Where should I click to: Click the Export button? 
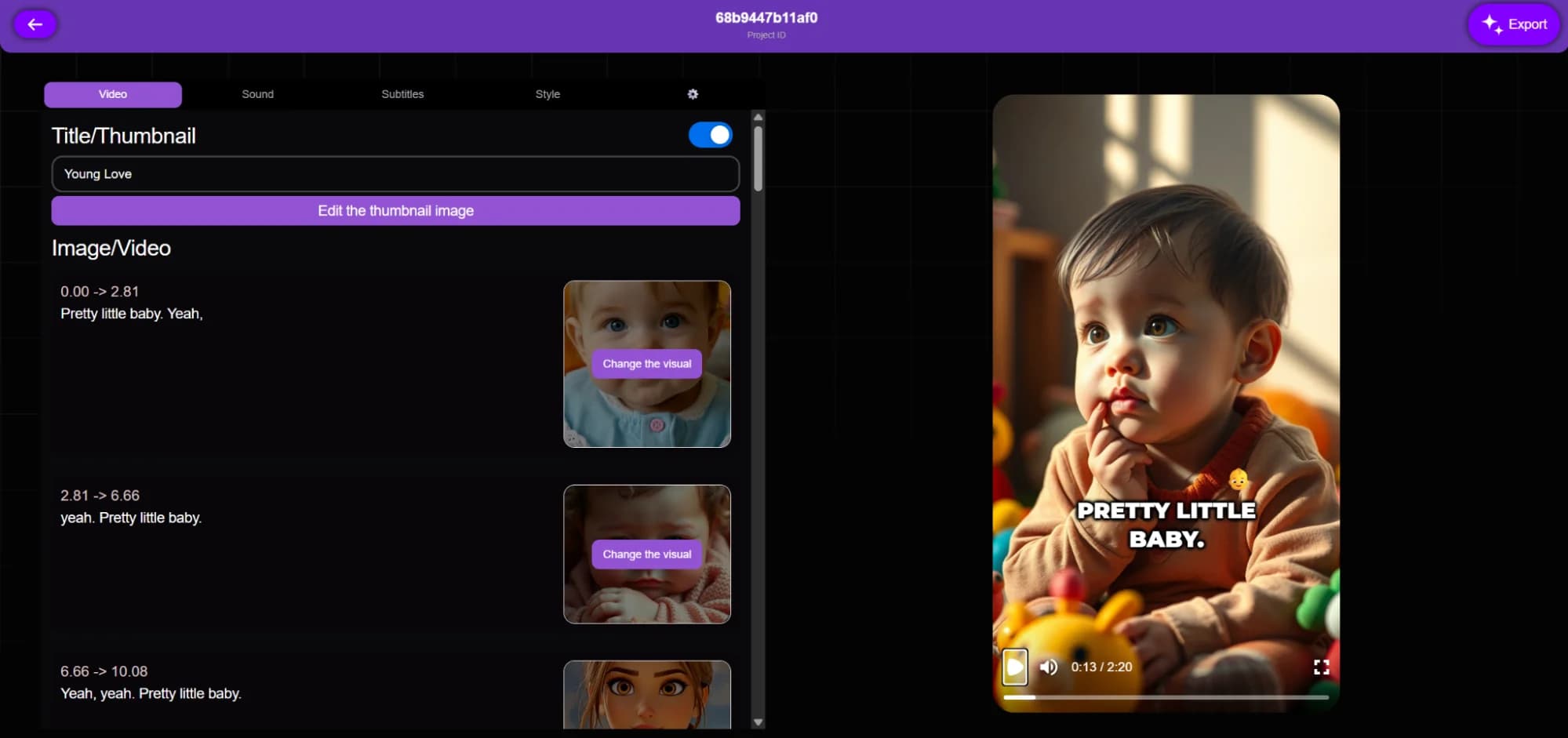pyautogui.click(x=1513, y=24)
